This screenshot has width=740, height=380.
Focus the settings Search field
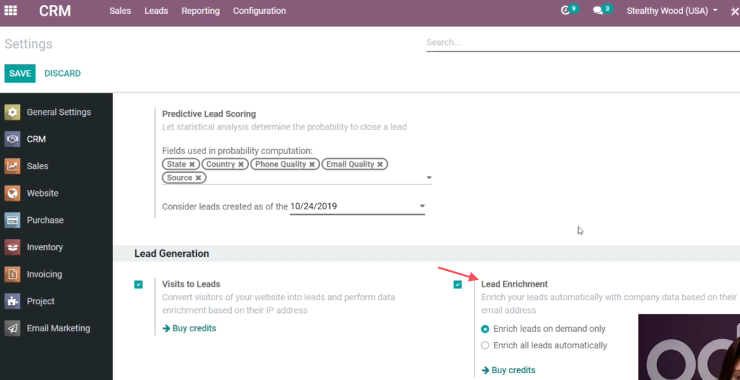[583, 42]
